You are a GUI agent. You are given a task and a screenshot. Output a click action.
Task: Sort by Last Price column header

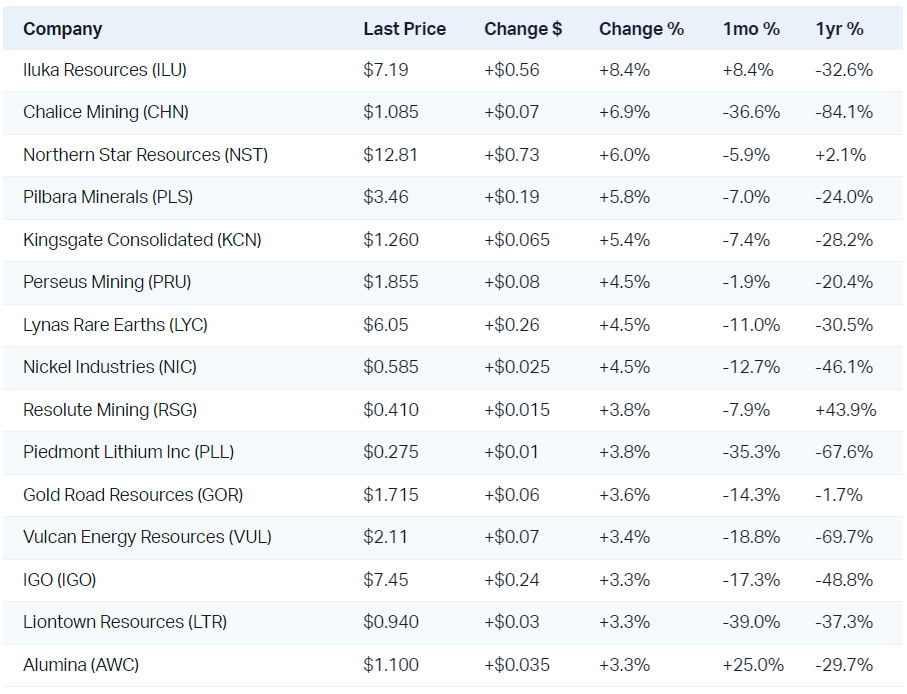(404, 29)
